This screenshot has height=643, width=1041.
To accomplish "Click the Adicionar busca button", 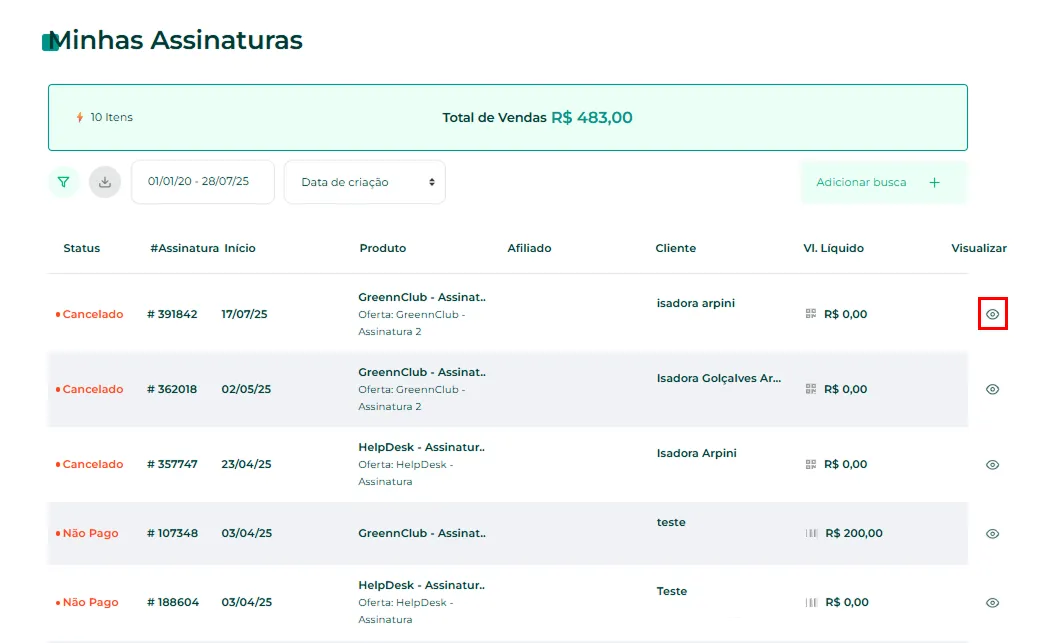I will 884,182.
